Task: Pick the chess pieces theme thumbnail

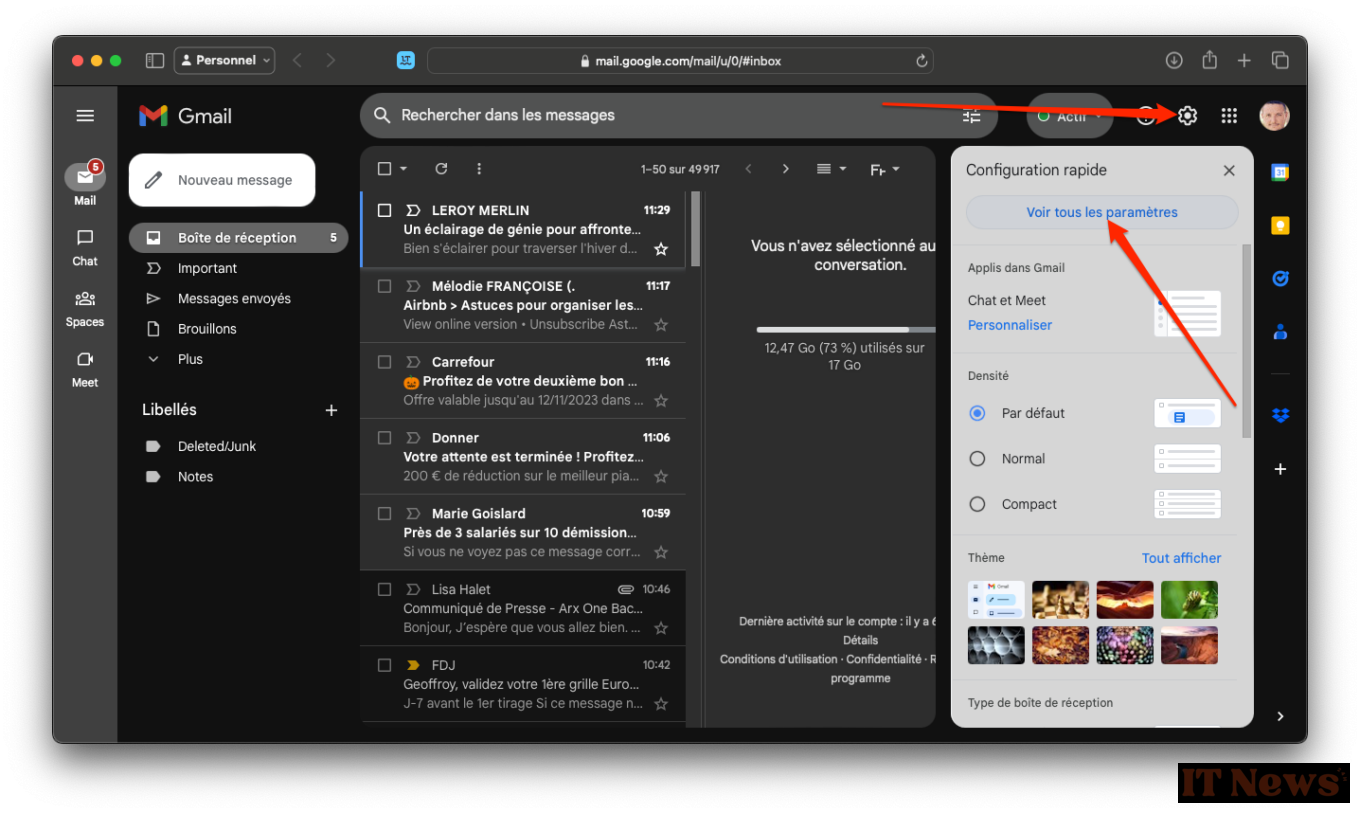Action: click(x=1060, y=600)
